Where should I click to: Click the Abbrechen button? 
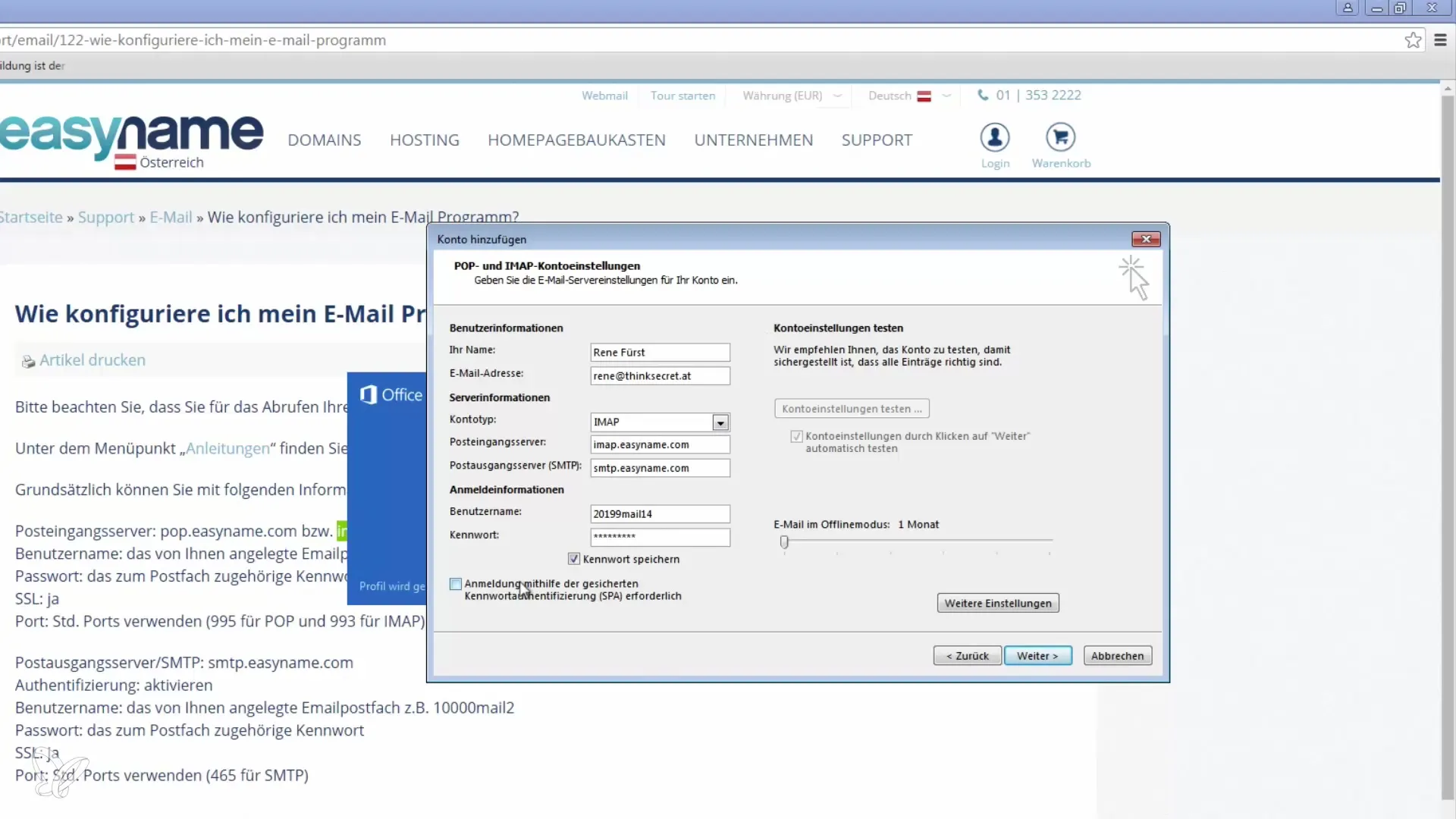pyautogui.click(x=1117, y=656)
